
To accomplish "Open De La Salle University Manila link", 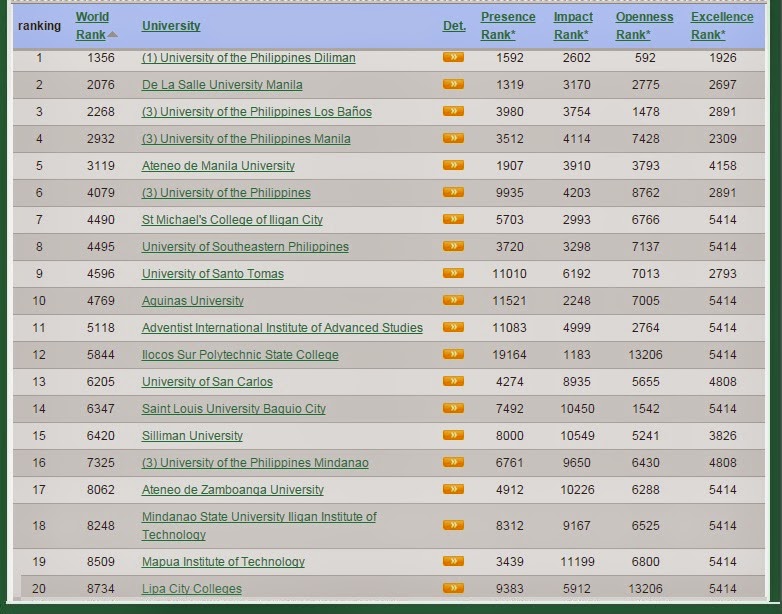I will 222,85.
